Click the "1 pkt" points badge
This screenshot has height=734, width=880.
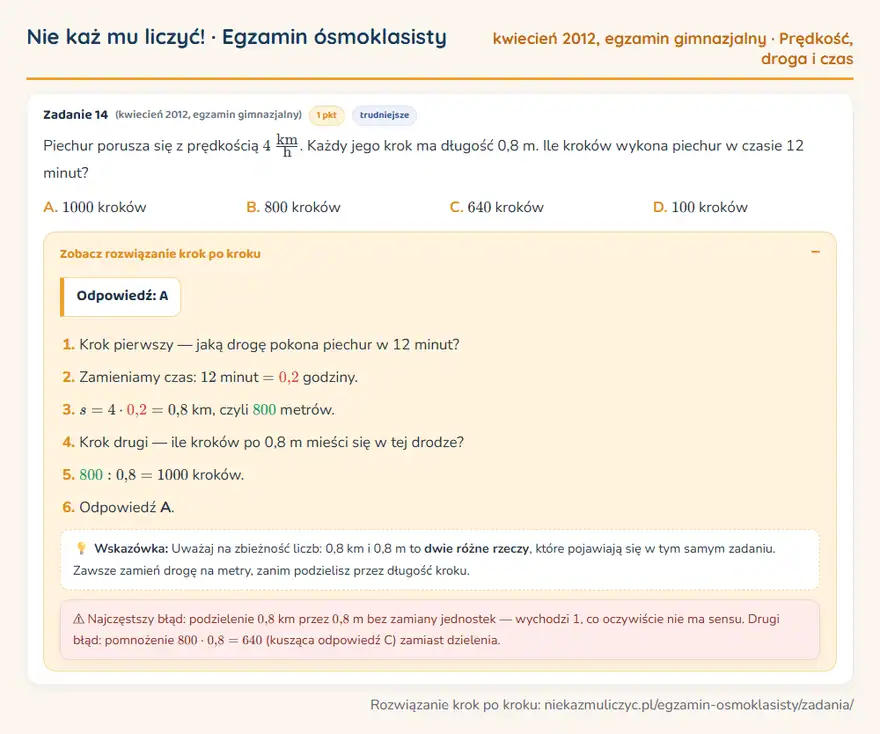[326, 115]
